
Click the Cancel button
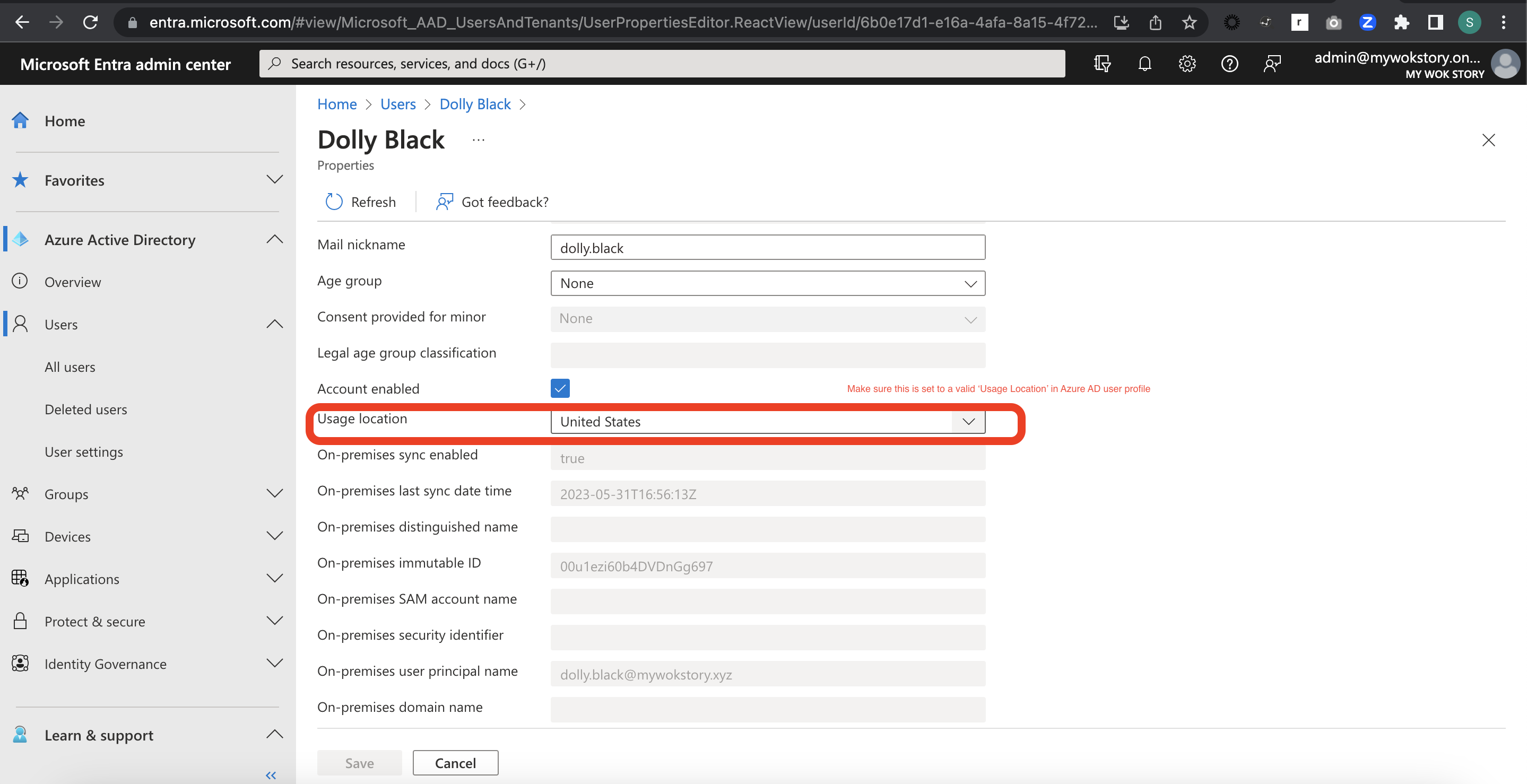click(x=455, y=763)
